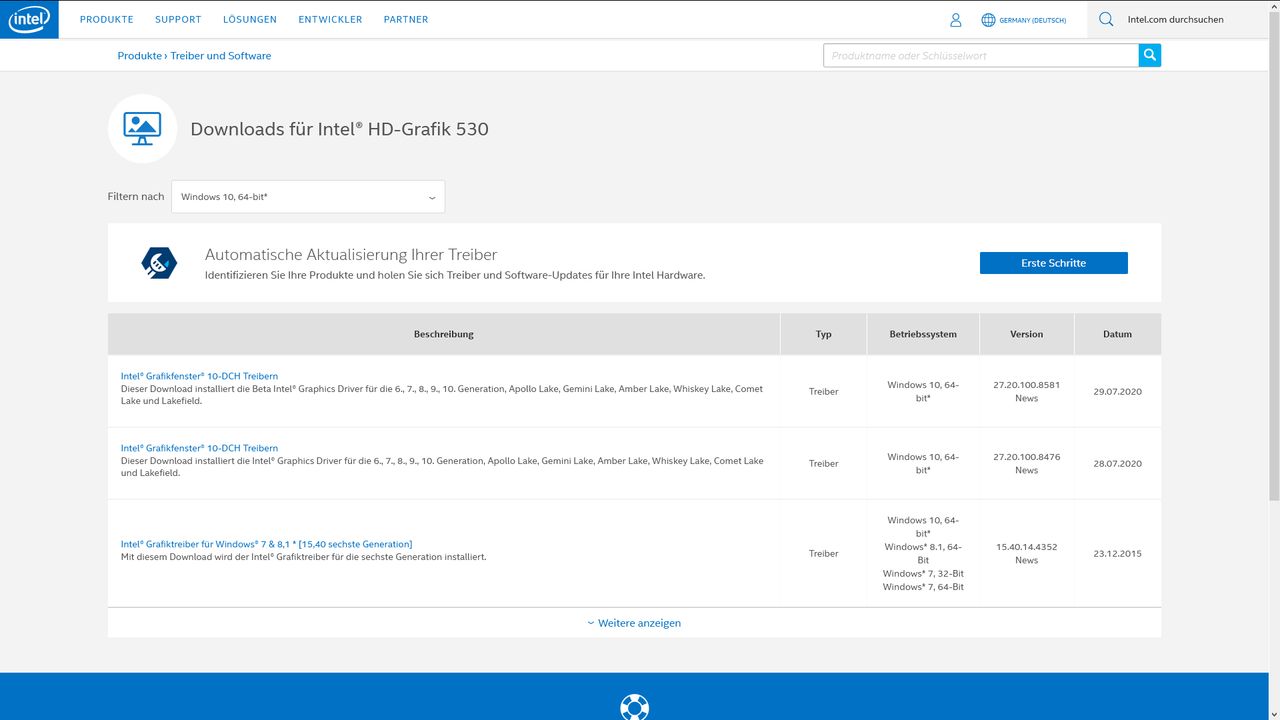Open the Entwickler menu
Image resolution: width=1280 pixels, height=720 pixels.
[x=330, y=20]
